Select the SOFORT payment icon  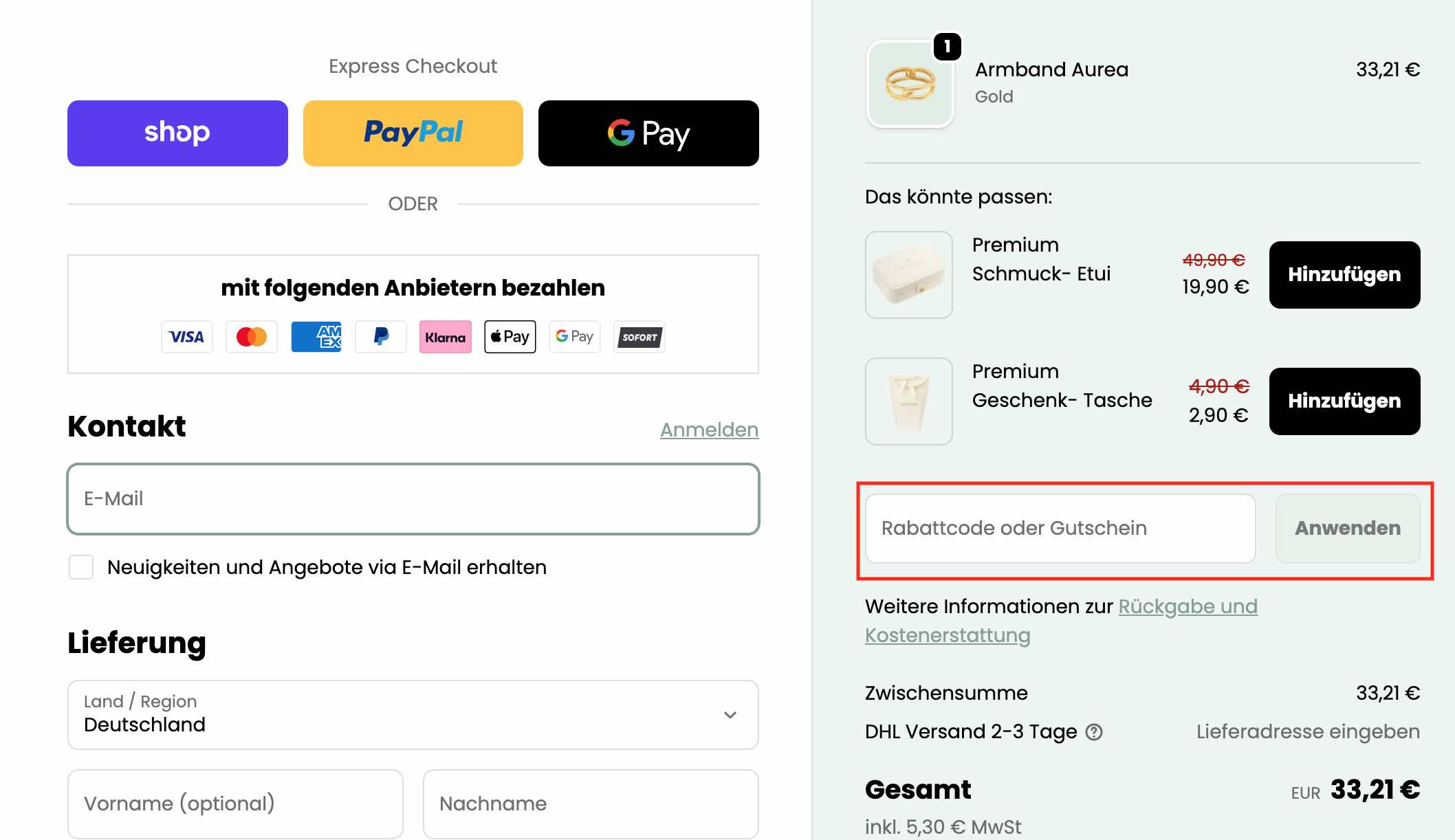639,337
